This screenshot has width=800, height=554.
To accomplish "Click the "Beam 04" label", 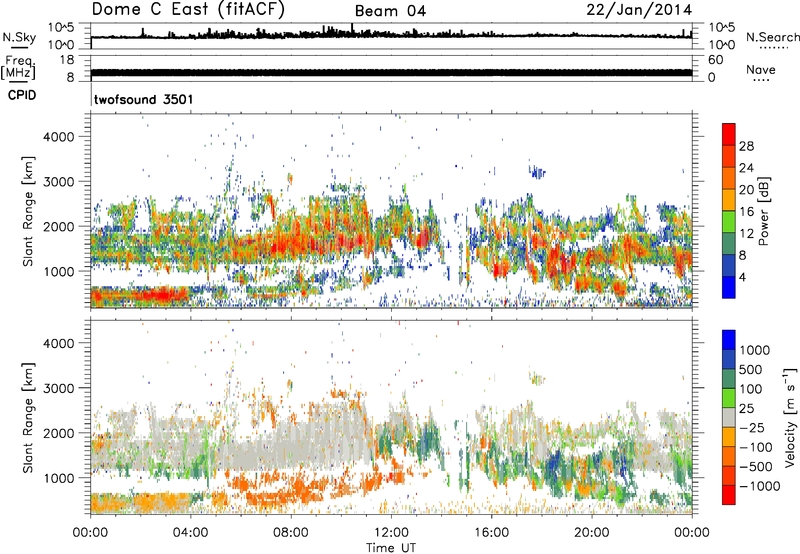I will pyautogui.click(x=390, y=11).
